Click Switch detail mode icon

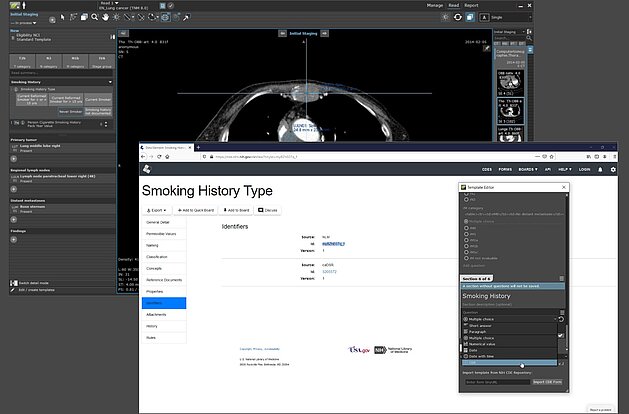[13, 283]
